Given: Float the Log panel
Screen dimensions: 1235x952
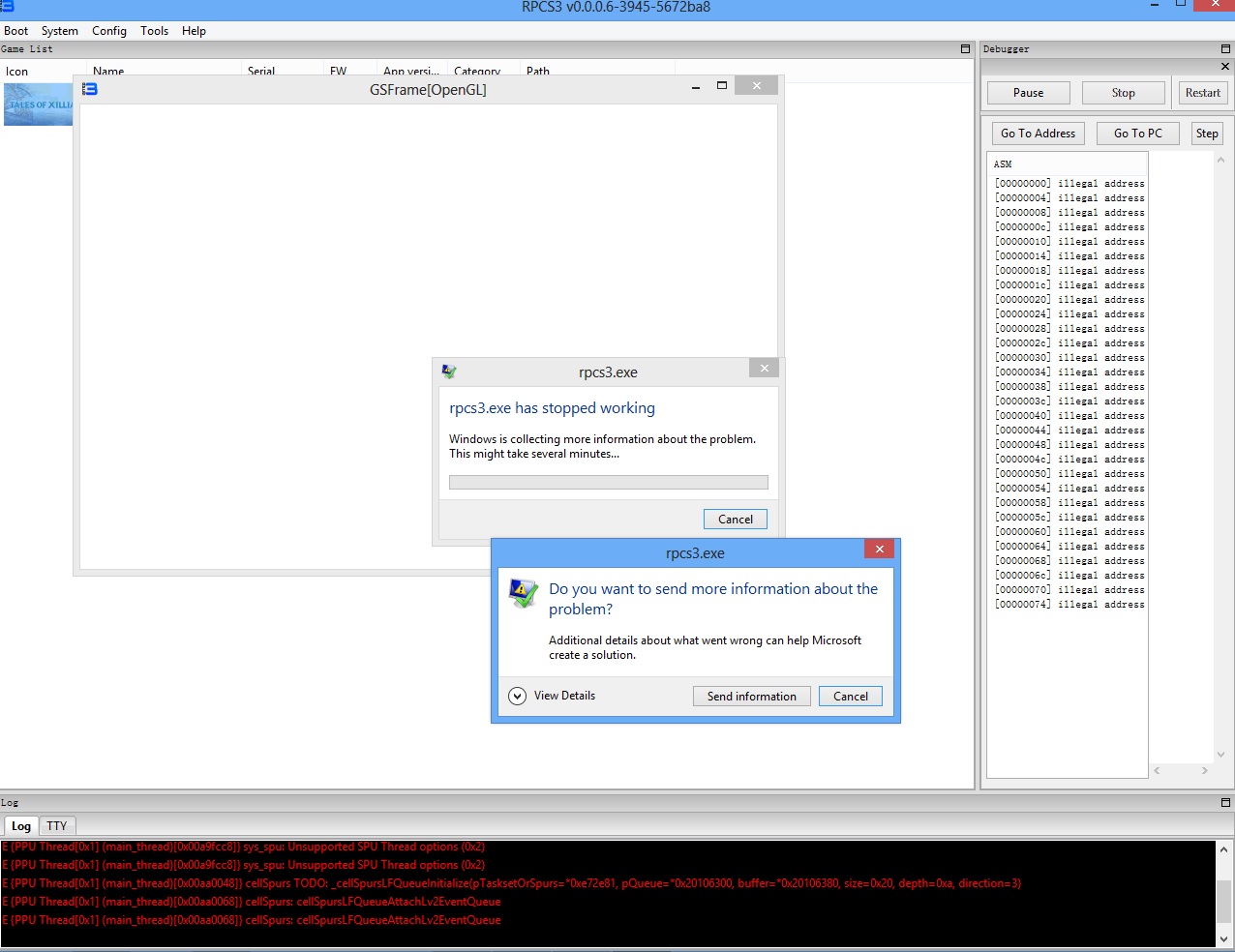Looking at the screenshot, I should coord(1225,802).
